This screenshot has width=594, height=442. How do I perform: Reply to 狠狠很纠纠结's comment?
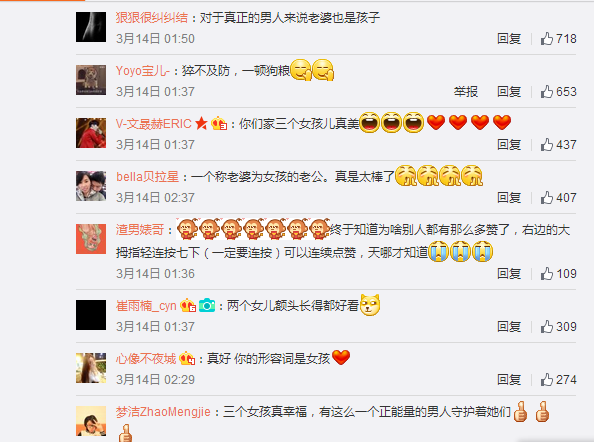[x=509, y=39]
